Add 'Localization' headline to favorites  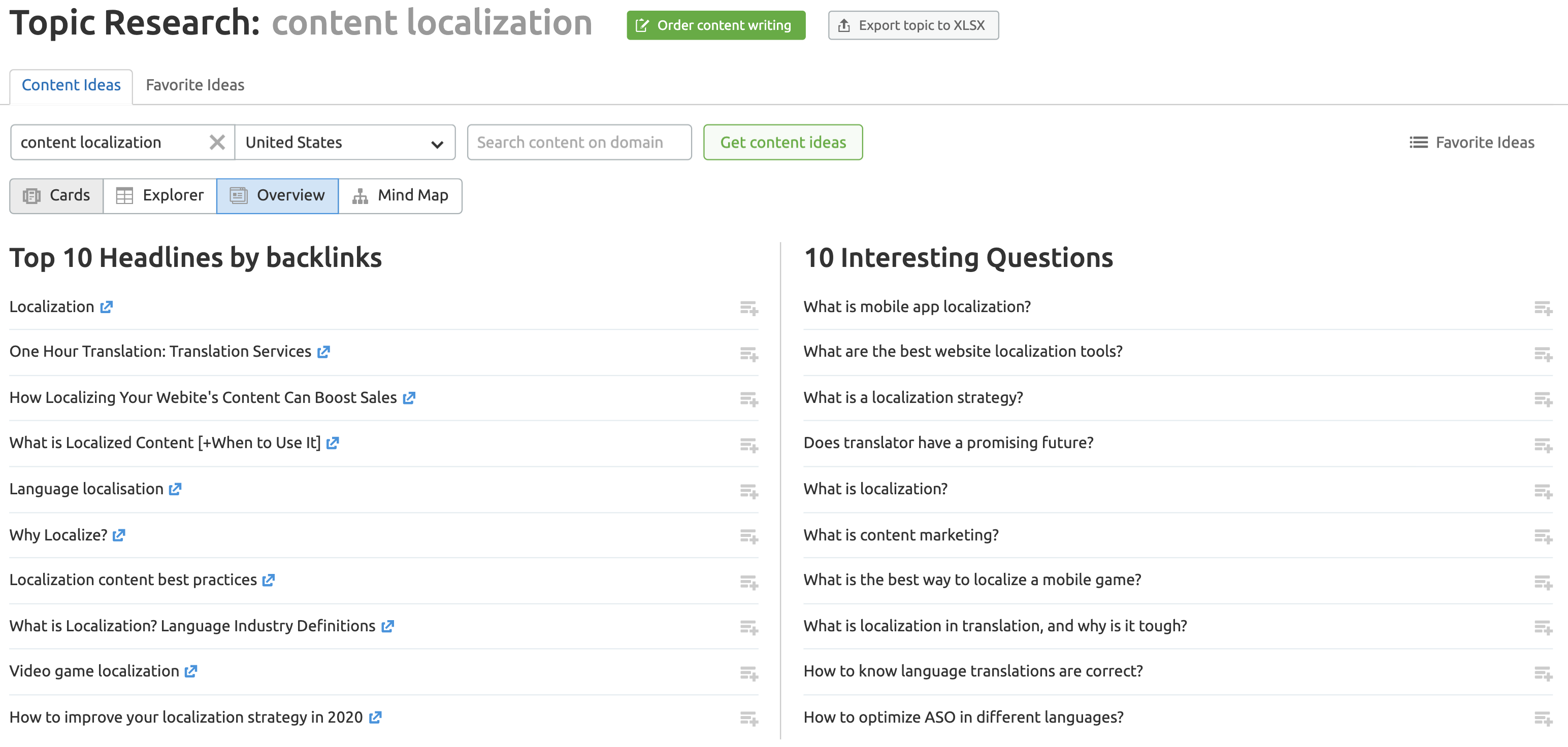748,309
